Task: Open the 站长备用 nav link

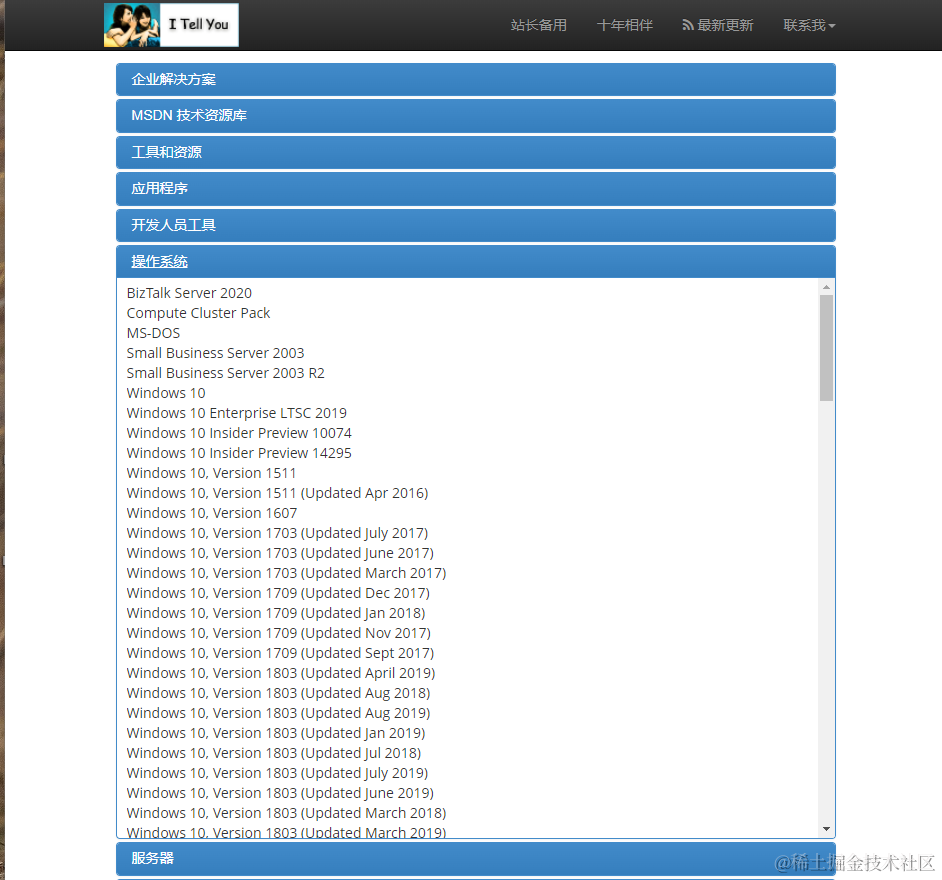Action: (539, 25)
